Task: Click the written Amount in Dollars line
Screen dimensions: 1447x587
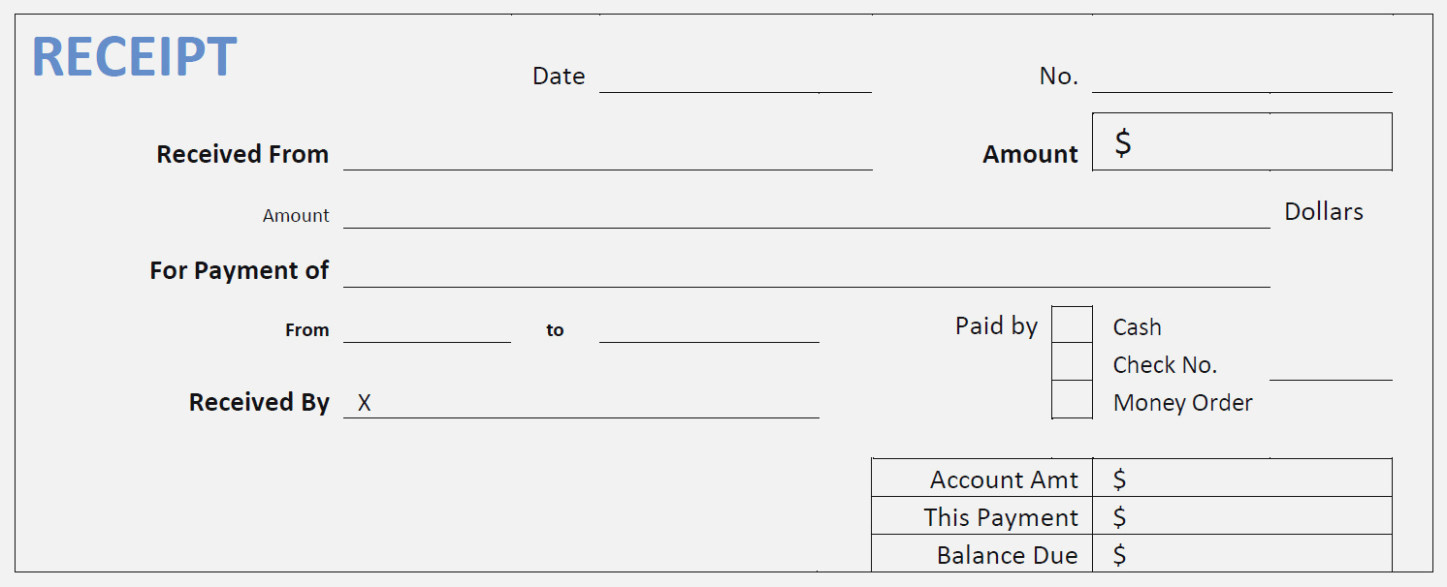Action: pos(806,213)
